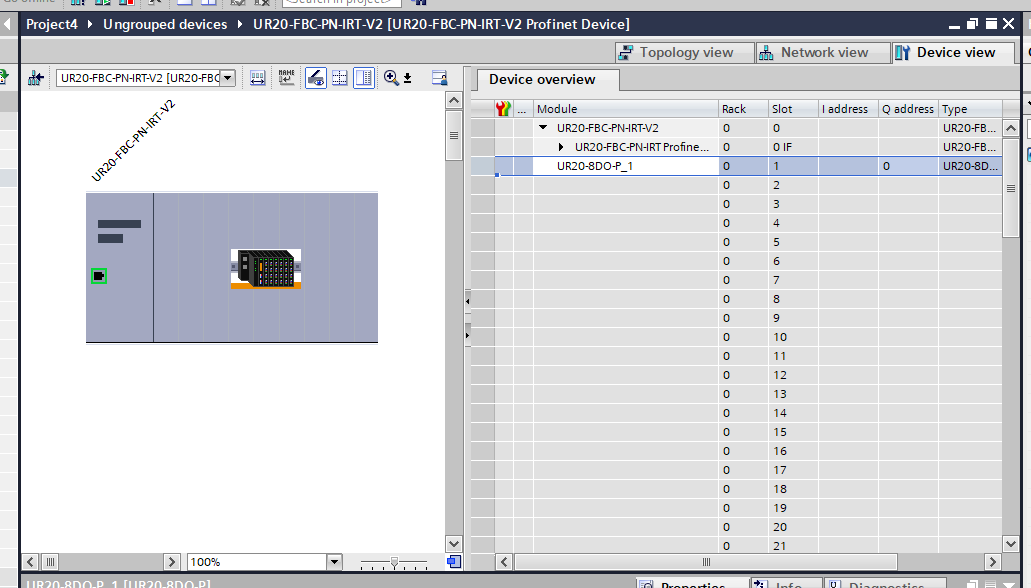Click the Rack column header

tap(743, 109)
